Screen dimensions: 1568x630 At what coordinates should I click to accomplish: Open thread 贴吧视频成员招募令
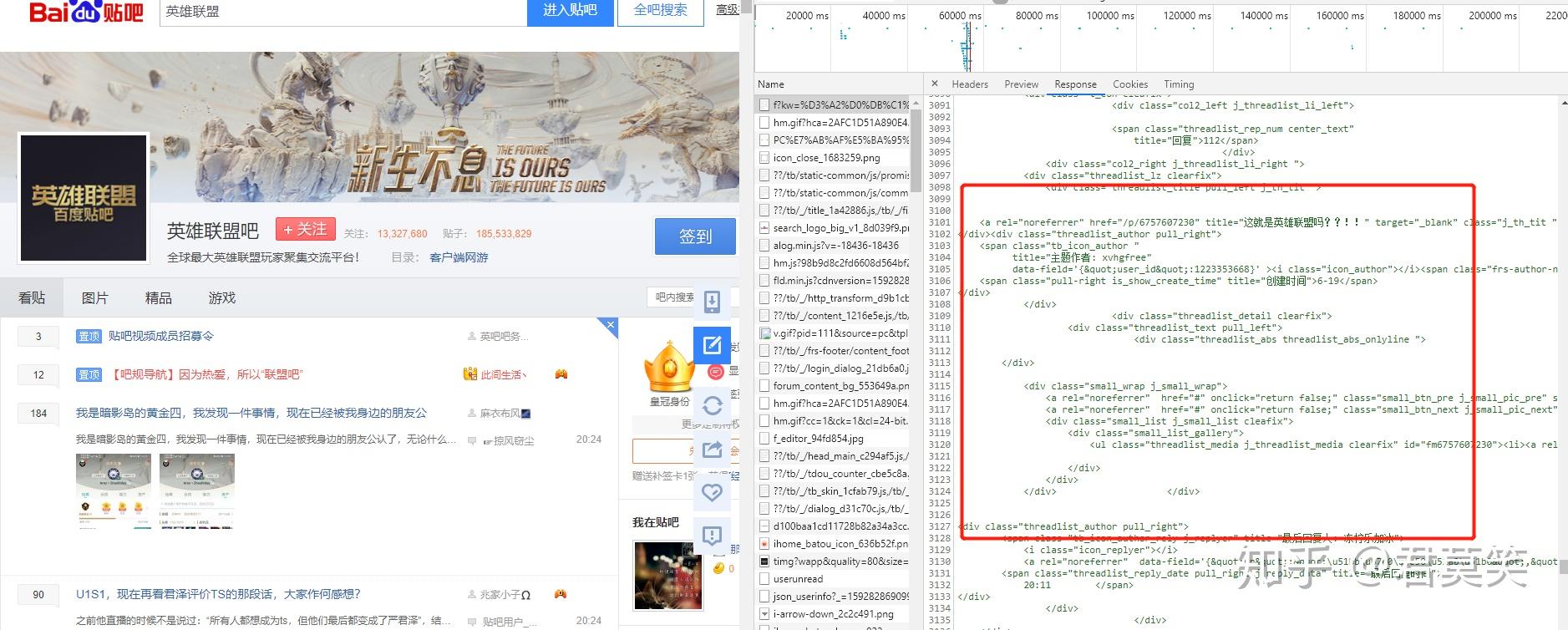(x=160, y=336)
